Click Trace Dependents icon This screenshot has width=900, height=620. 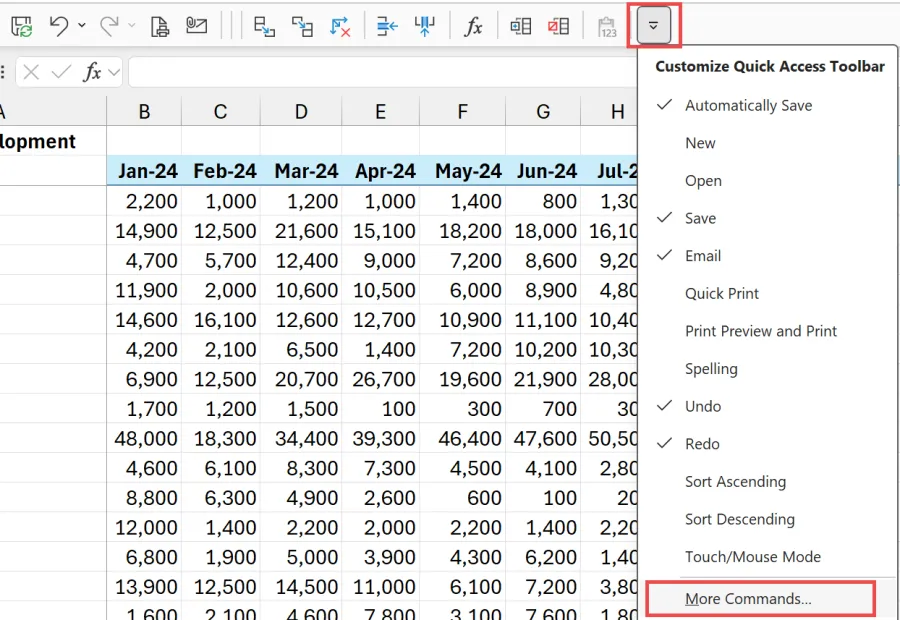(x=302, y=27)
